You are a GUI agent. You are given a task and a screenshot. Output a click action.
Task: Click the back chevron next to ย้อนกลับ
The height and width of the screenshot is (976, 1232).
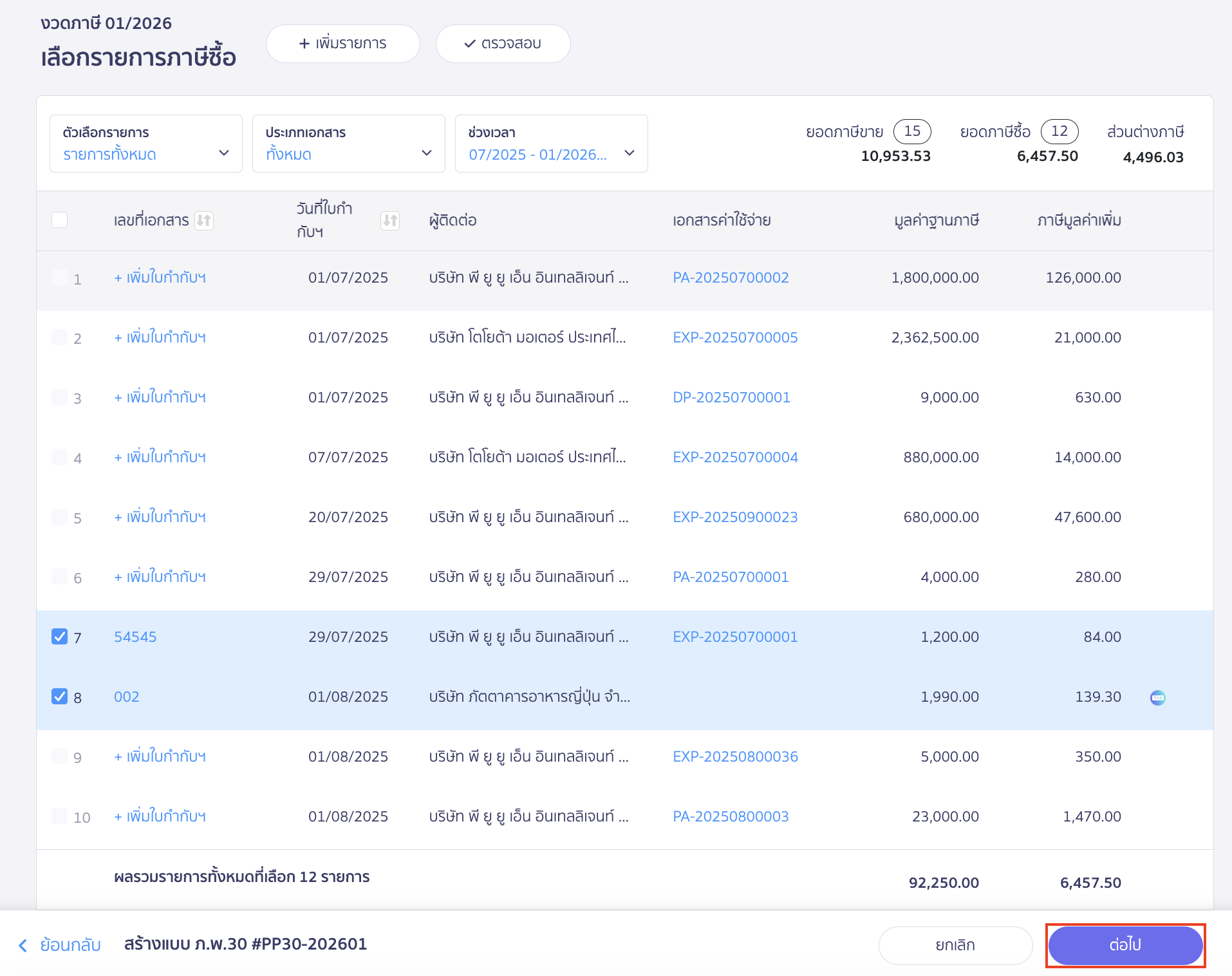23,945
